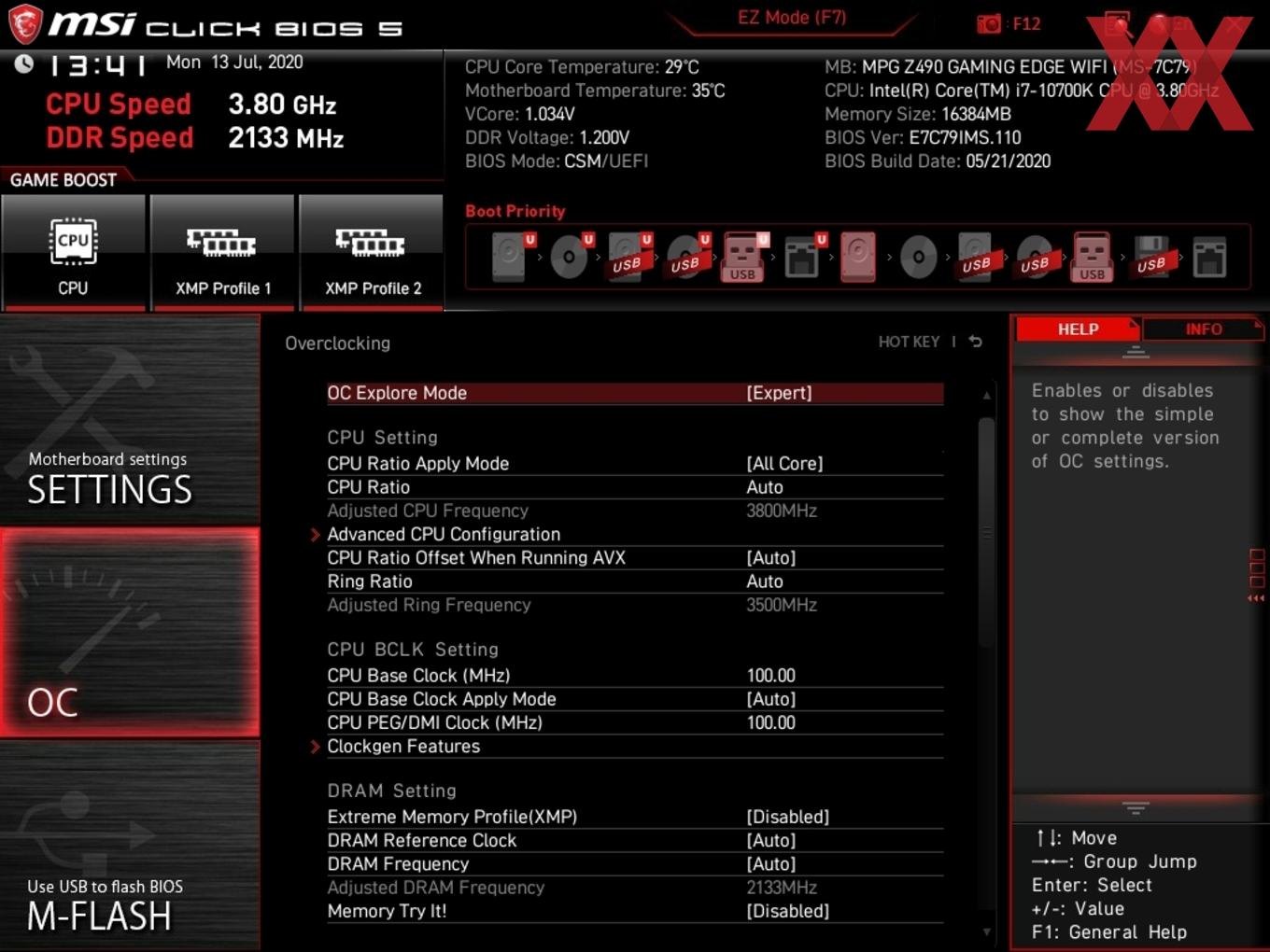Select UEFI USB hard disk boot icon
The image size is (1270, 952).
[629, 257]
